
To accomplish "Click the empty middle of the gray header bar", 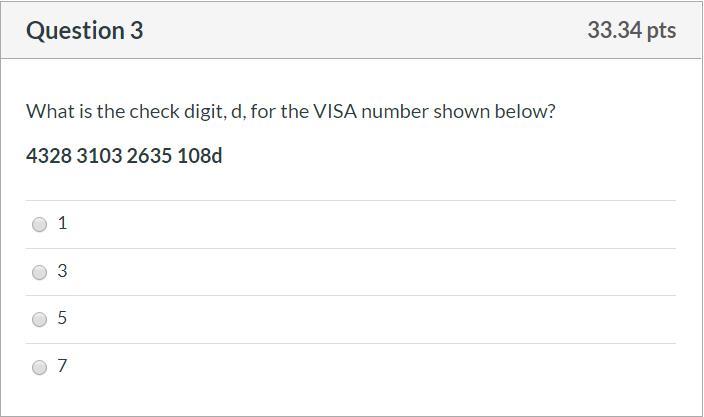I will [x=360, y=31].
